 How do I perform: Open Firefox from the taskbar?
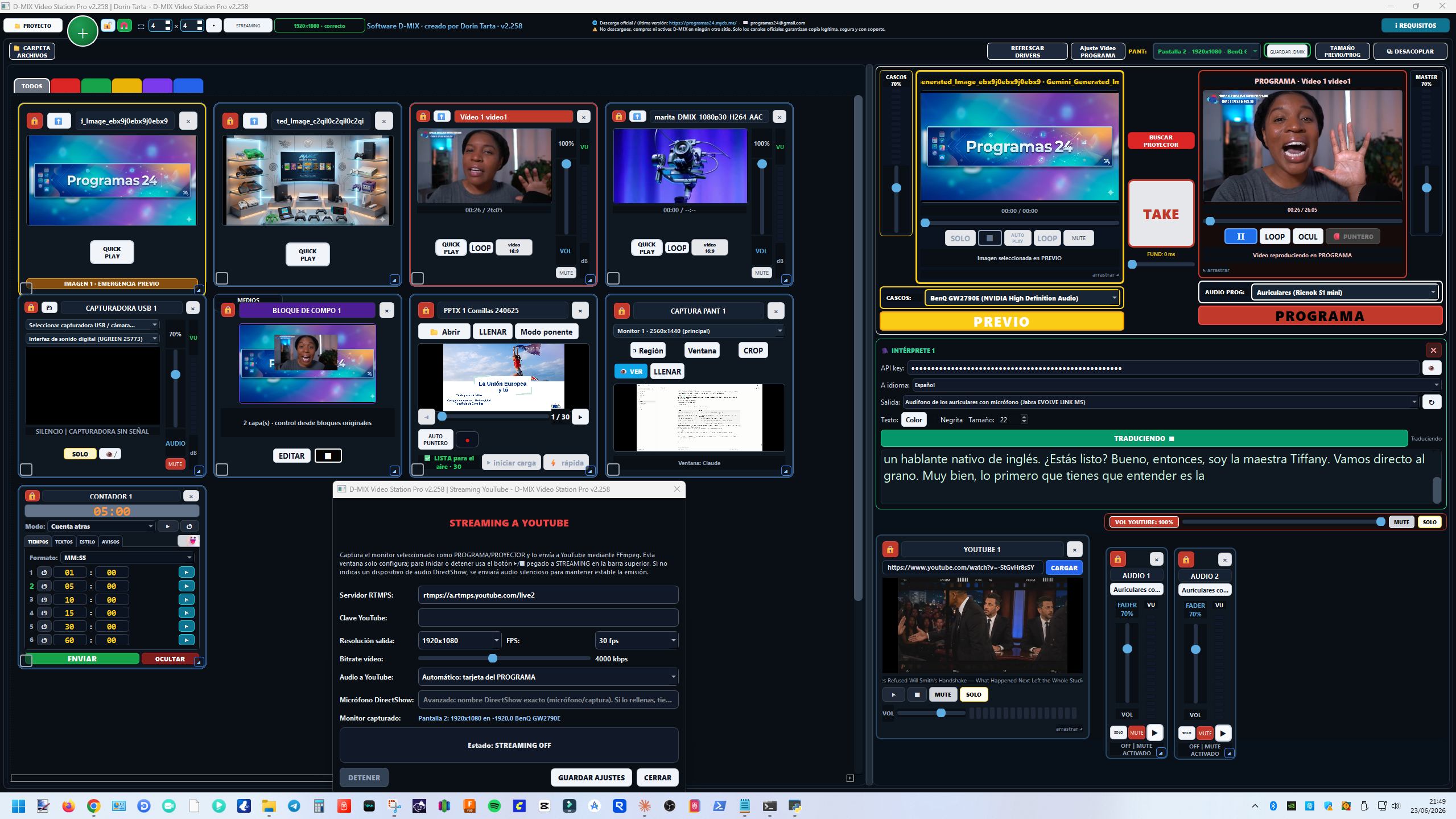[x=69, y=806]
